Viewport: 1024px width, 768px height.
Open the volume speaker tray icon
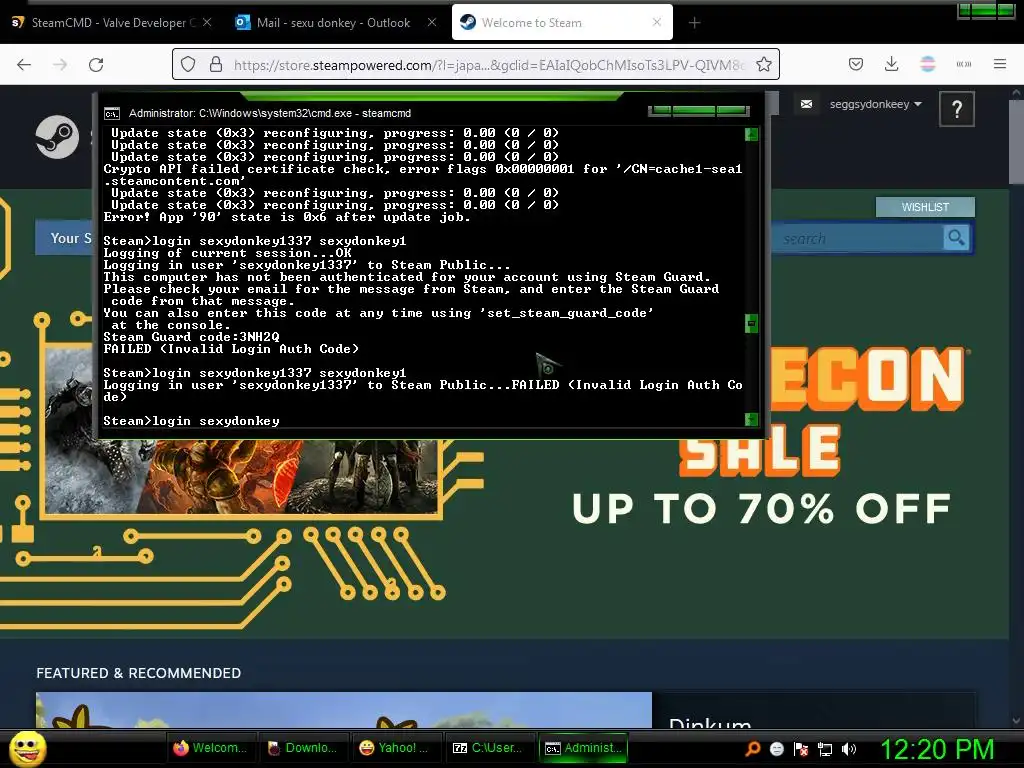click(x=848, y=749)
